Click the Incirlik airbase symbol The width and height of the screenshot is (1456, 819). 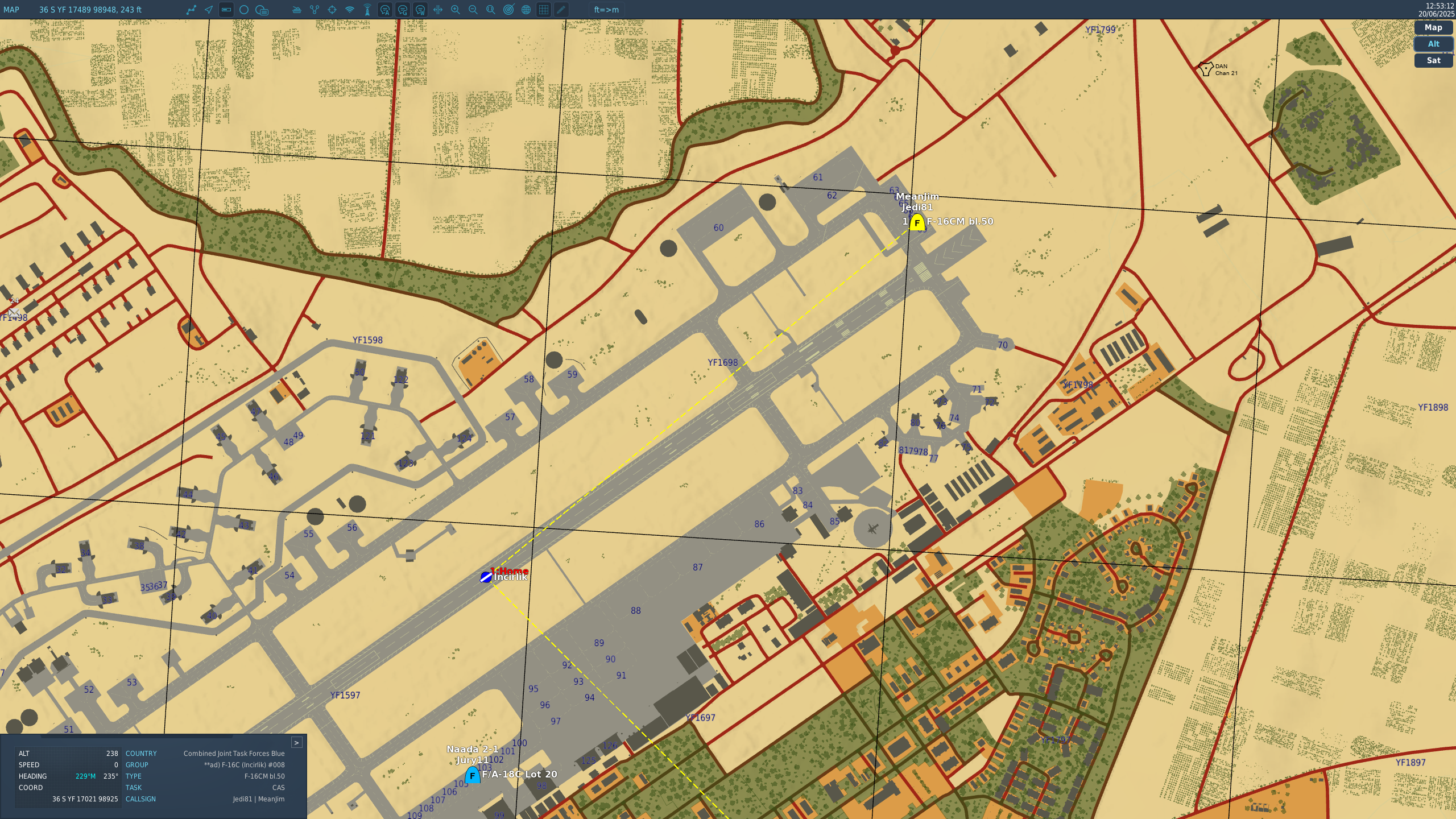[x=486, y=577]
